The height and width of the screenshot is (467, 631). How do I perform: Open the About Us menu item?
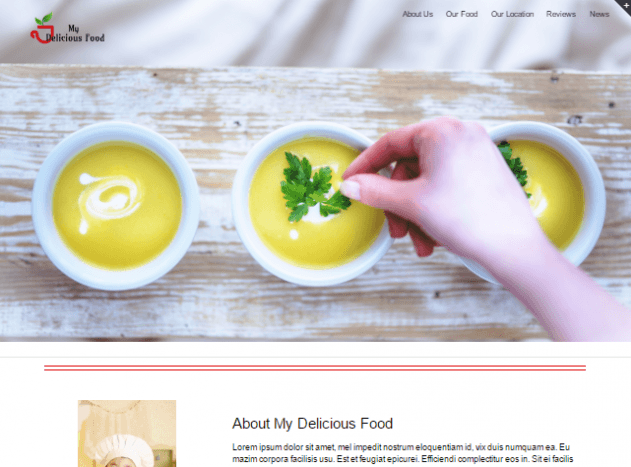tap(417, 14)
